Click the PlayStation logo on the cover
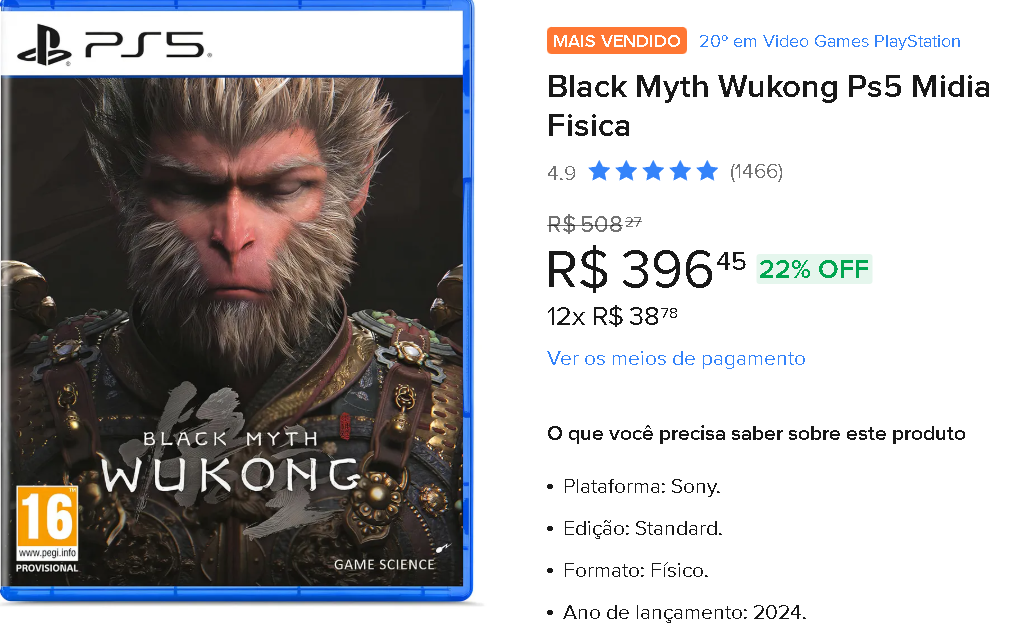The width and height of the screenshot is (1011, 630). pos(43,45)
